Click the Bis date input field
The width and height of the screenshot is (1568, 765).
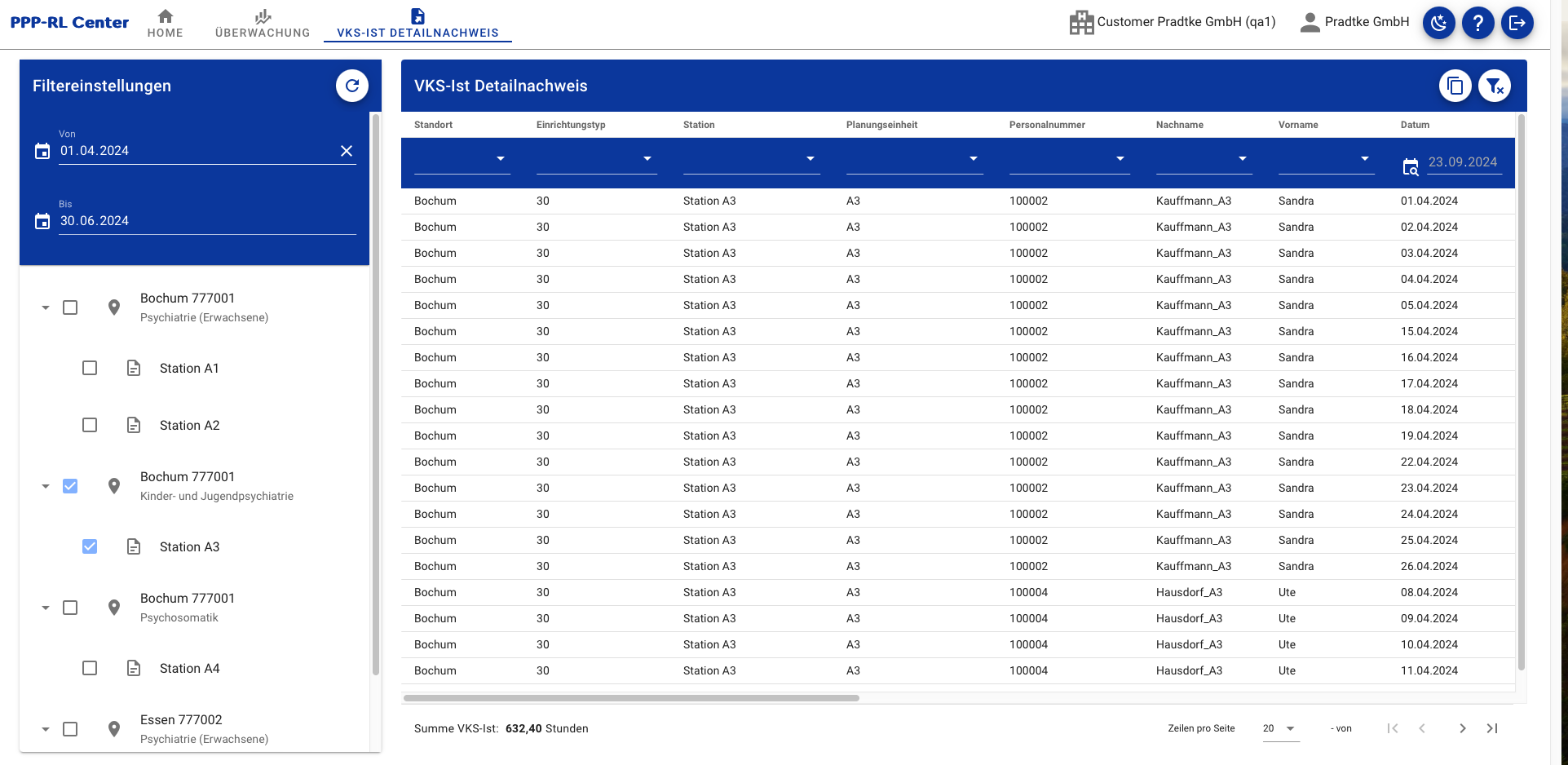(207, 221)
